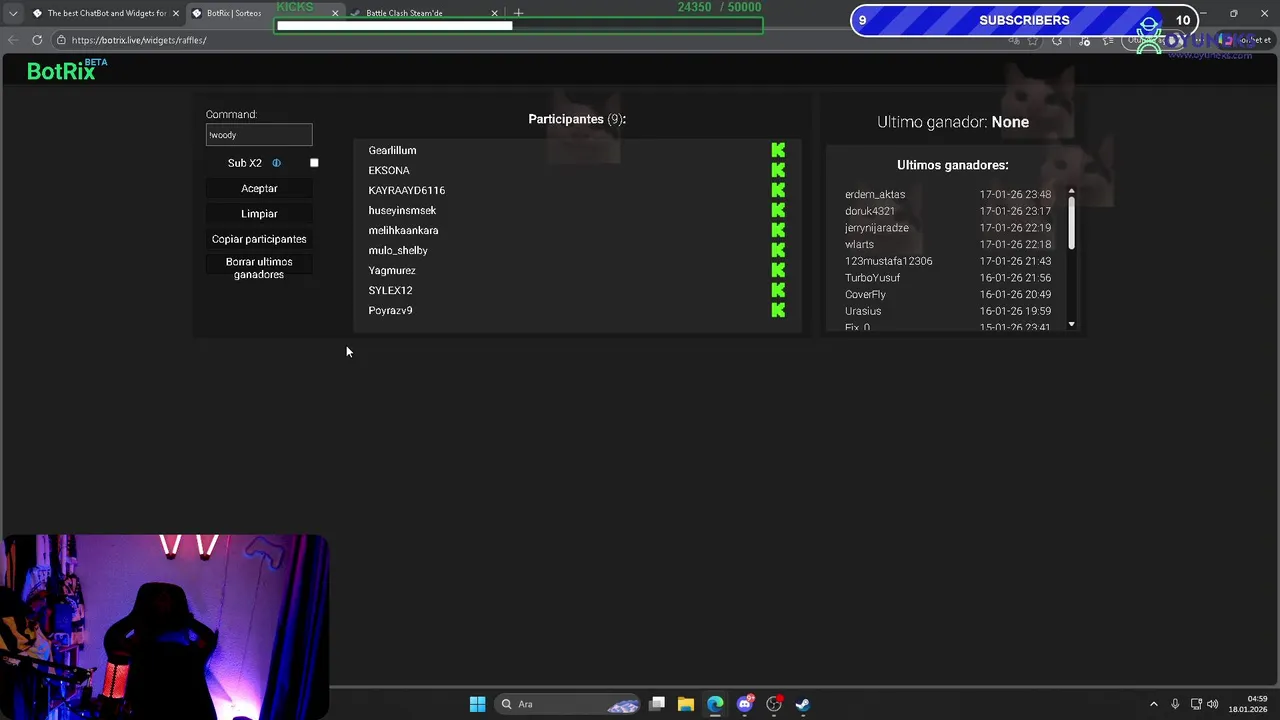Click winner entry 'wlarts'
The width and height of the screenshot is (1280, 720).
pyautogui.click(x=859, y=244)
